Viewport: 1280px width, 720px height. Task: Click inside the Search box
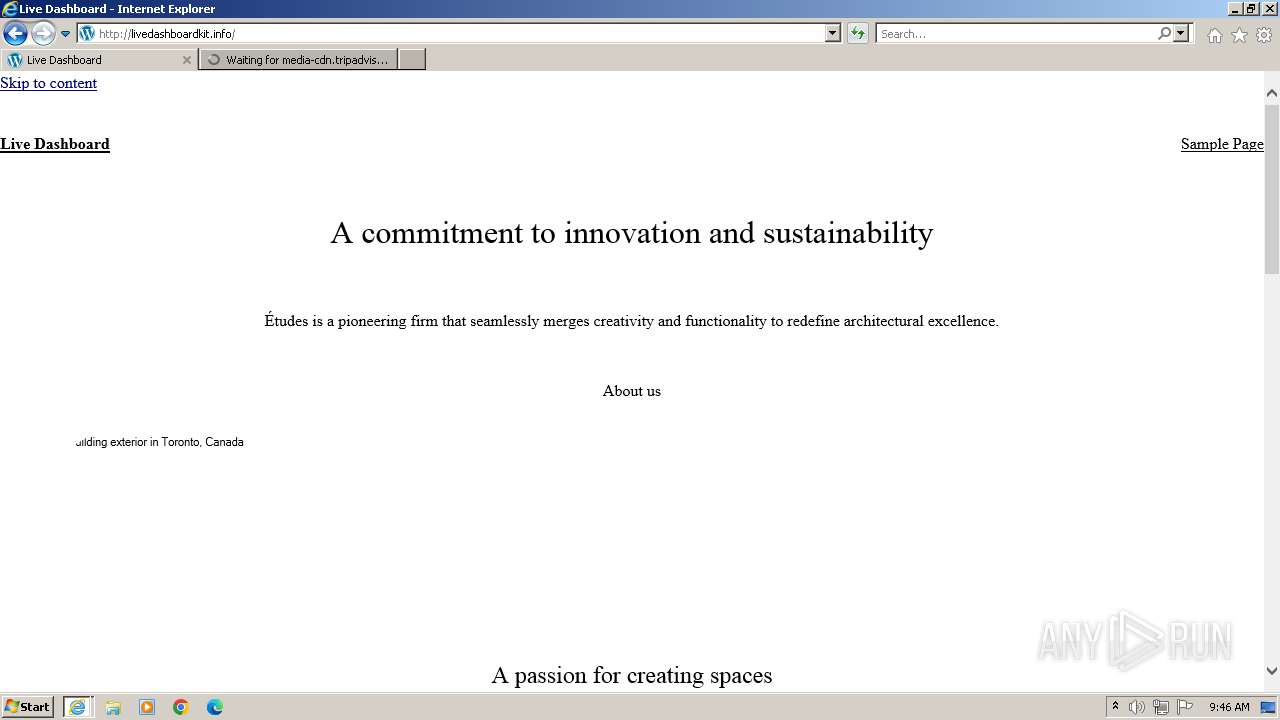coord(1015,33)
